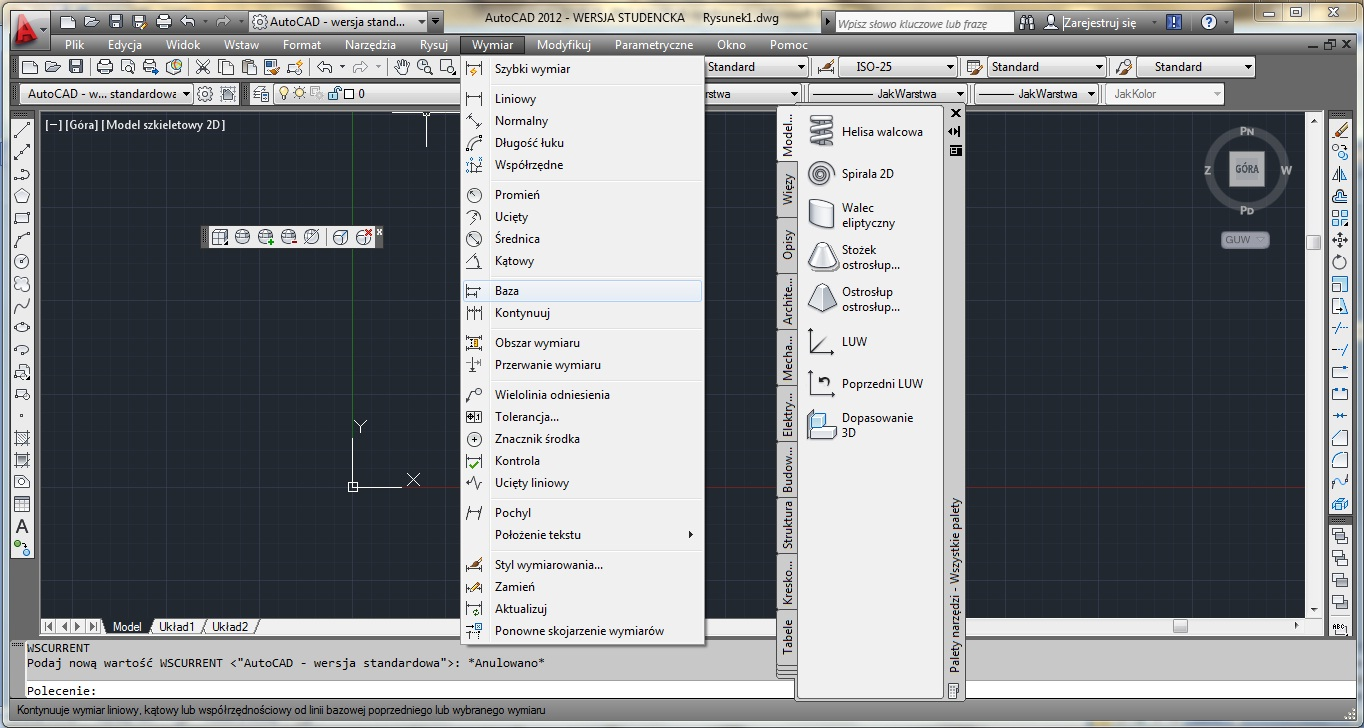Viewport: 1364px width, 728px height.
Task: Switch to the Układ1 layout tab
Action: point(177,627)
